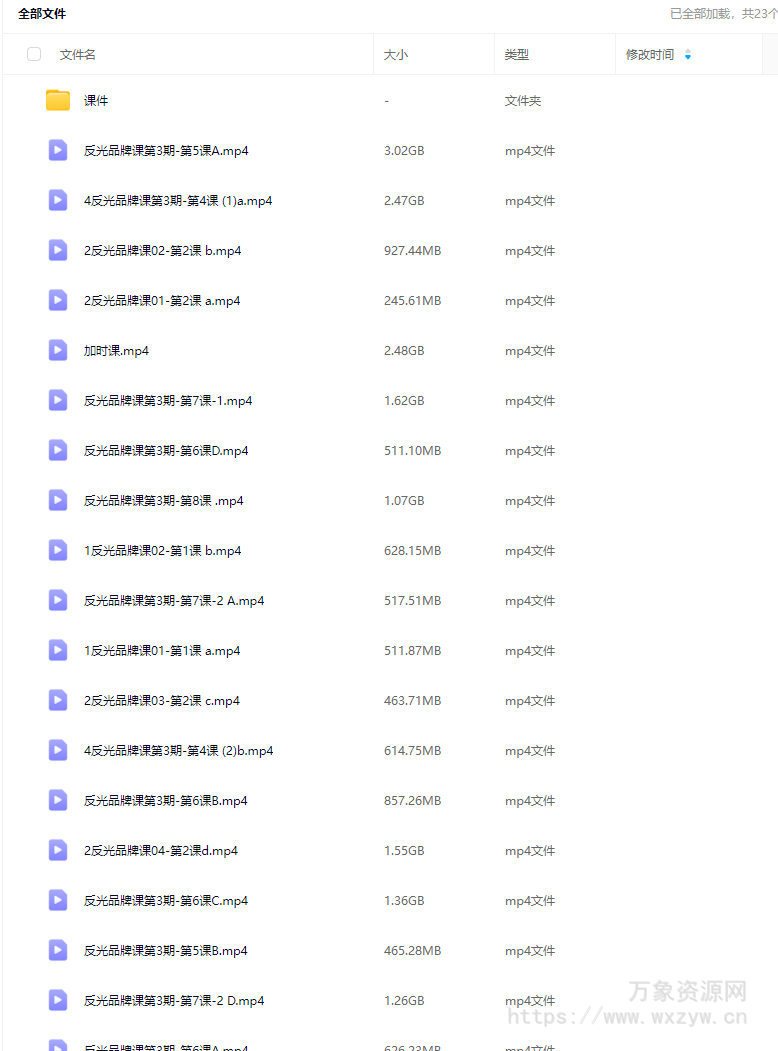Click the 文件名 column header
Viewport: 778px width, 1051px height.
click(78, 55)
